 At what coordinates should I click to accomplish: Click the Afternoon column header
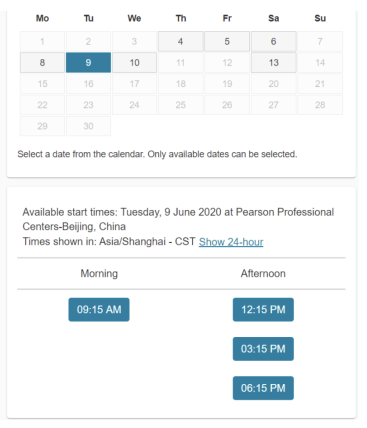coord(263,273)
